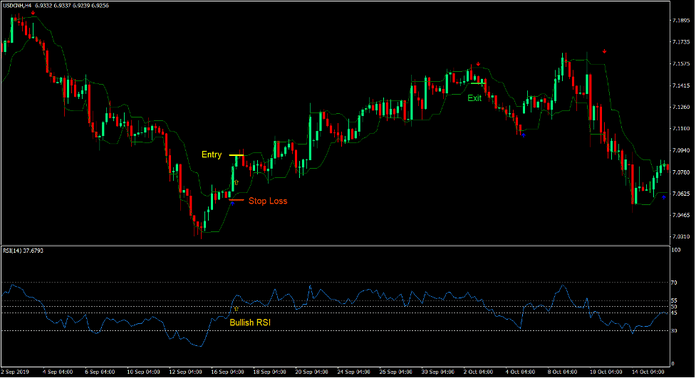696x378 pixels.
Task: Click the 7.0465 price axis label
Action: 681,215
